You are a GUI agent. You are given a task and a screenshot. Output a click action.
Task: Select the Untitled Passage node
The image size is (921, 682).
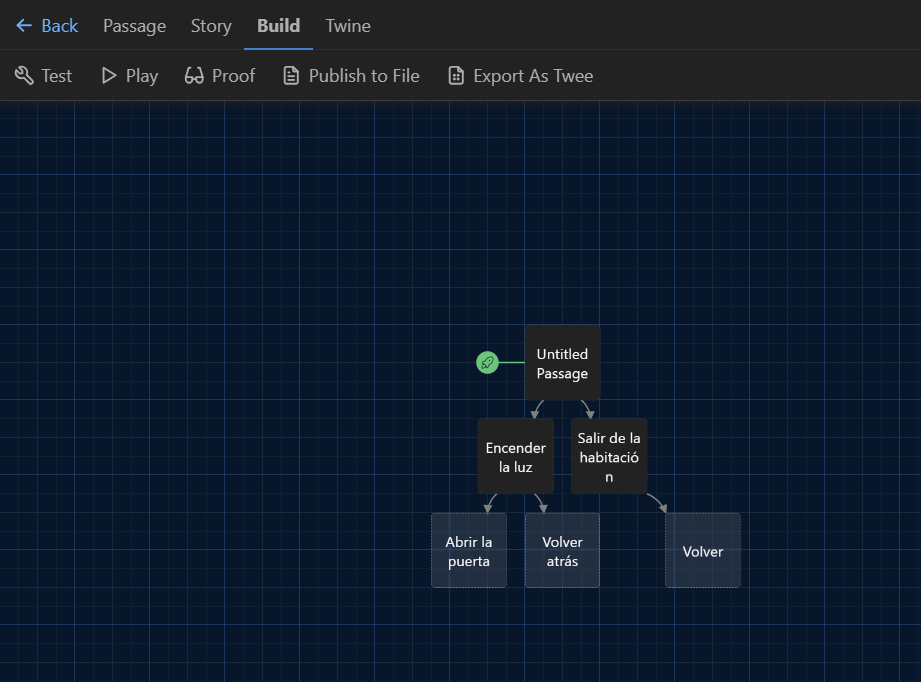(x=562, y=363)
